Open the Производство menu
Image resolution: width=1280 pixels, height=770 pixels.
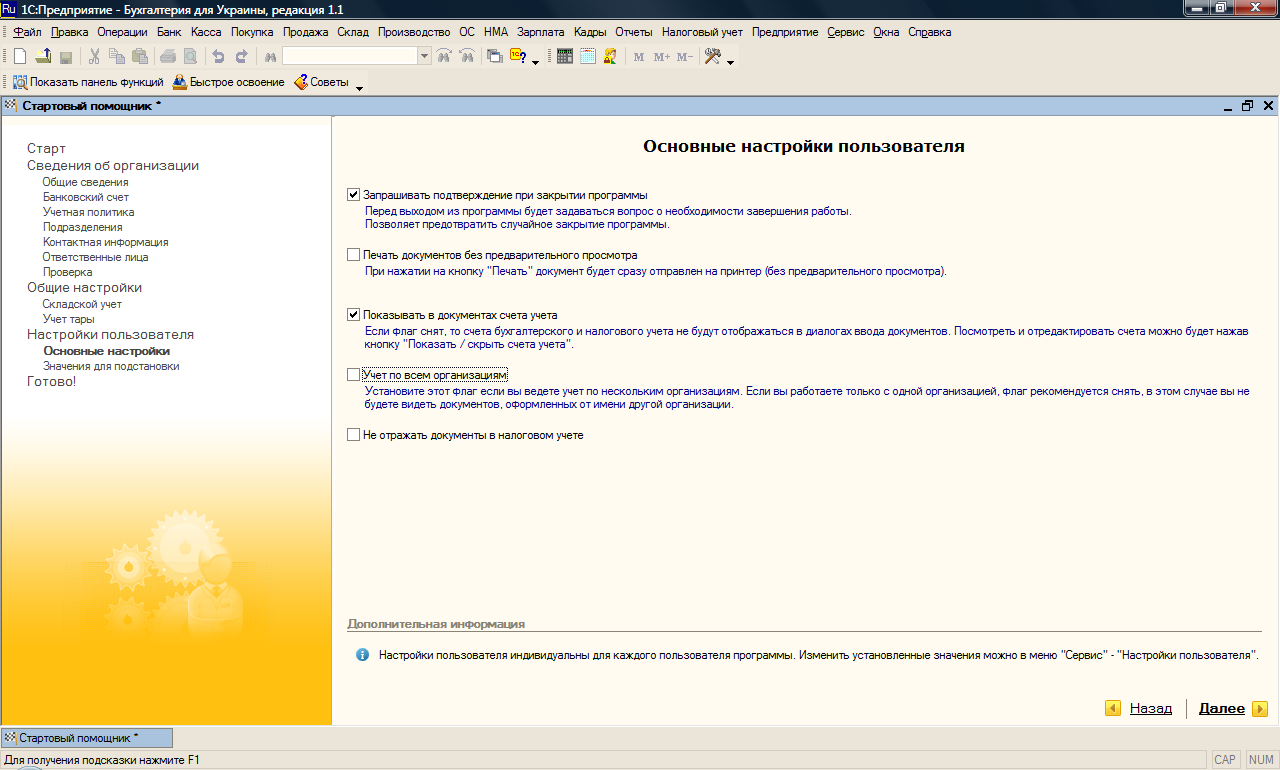pos(413,32)
